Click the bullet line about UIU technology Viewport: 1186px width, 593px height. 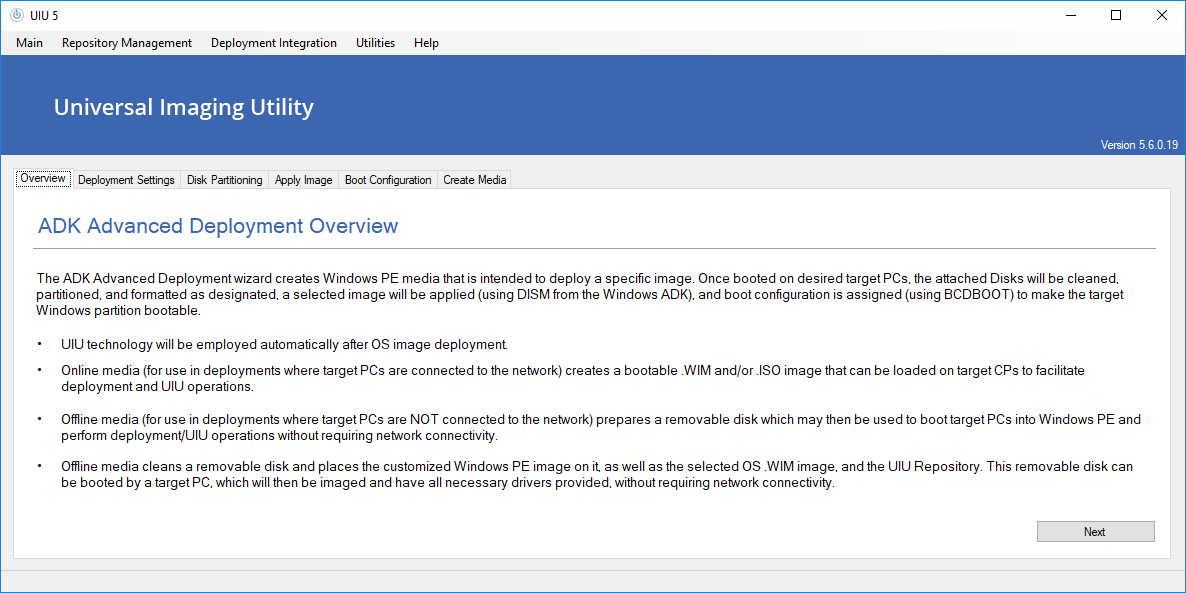click(x=284, y=345)
